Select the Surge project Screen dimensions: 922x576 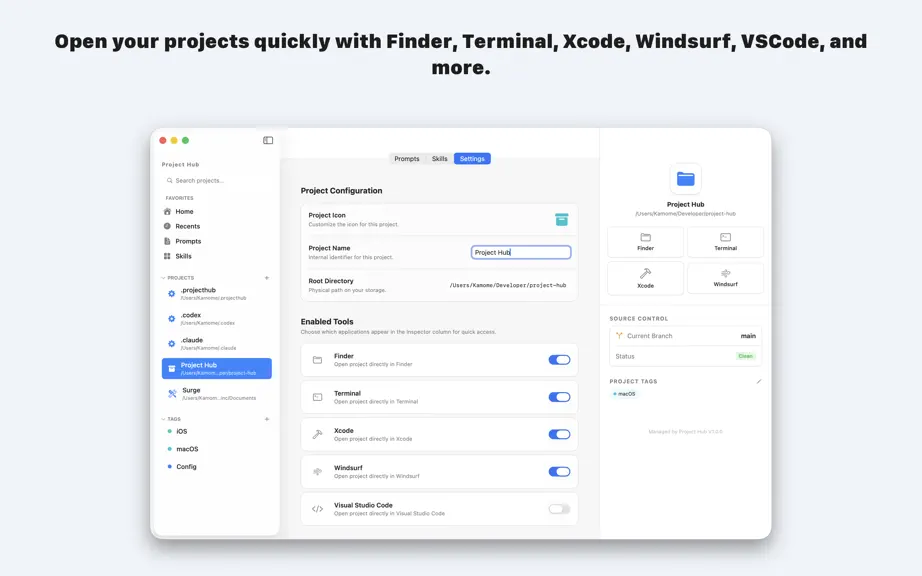click(x=216, y=394)
